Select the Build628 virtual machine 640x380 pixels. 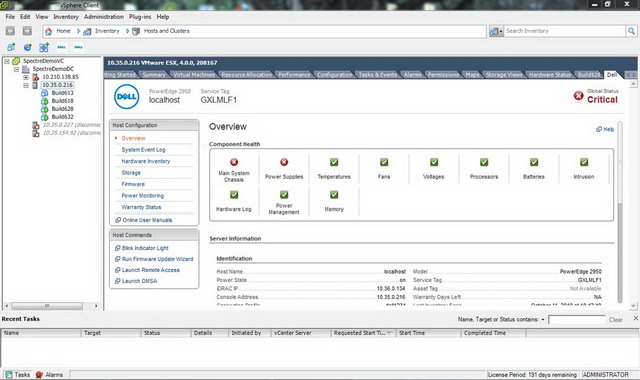tap(62, 109)
